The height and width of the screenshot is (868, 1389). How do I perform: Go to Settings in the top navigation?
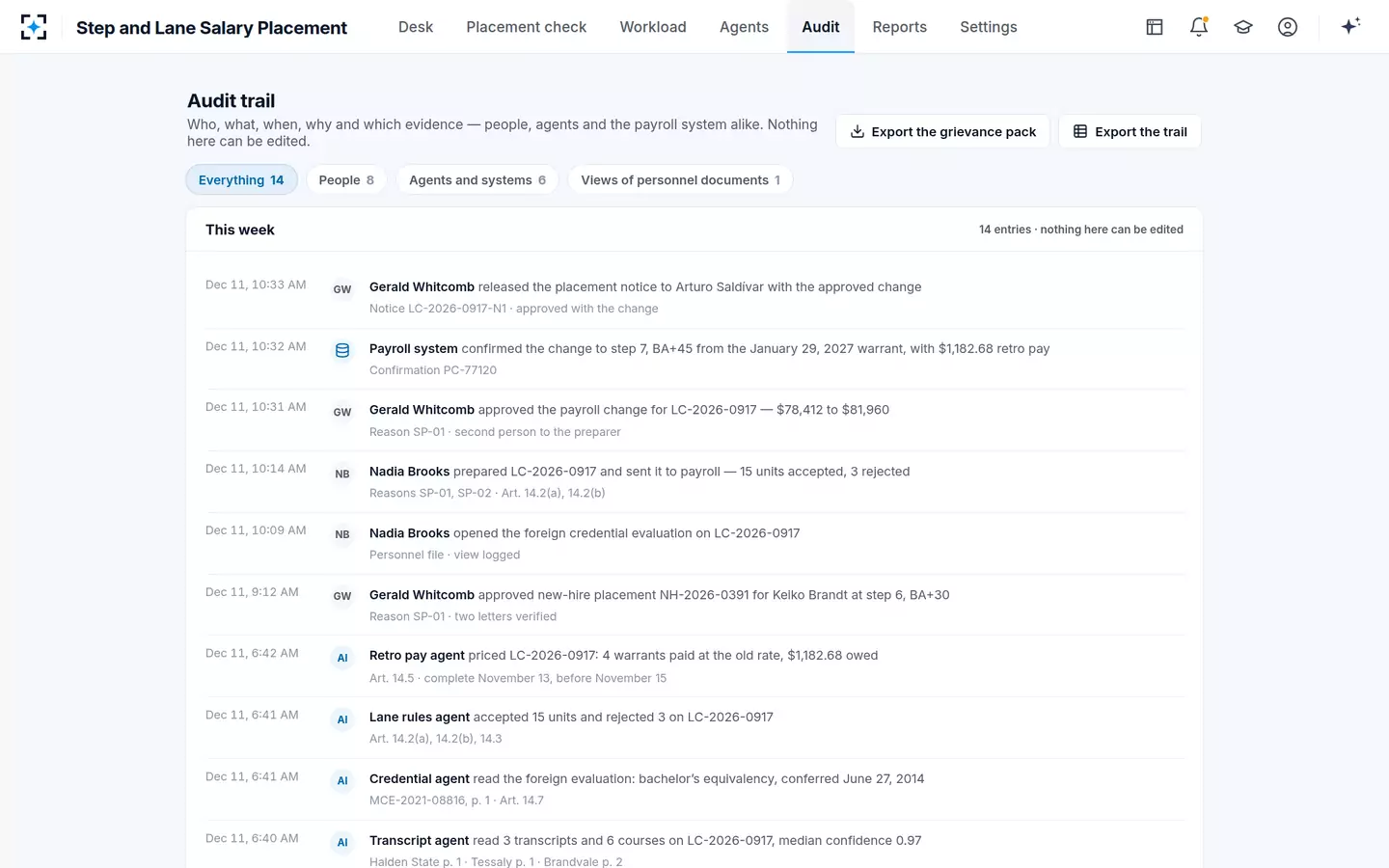(989, 27)
